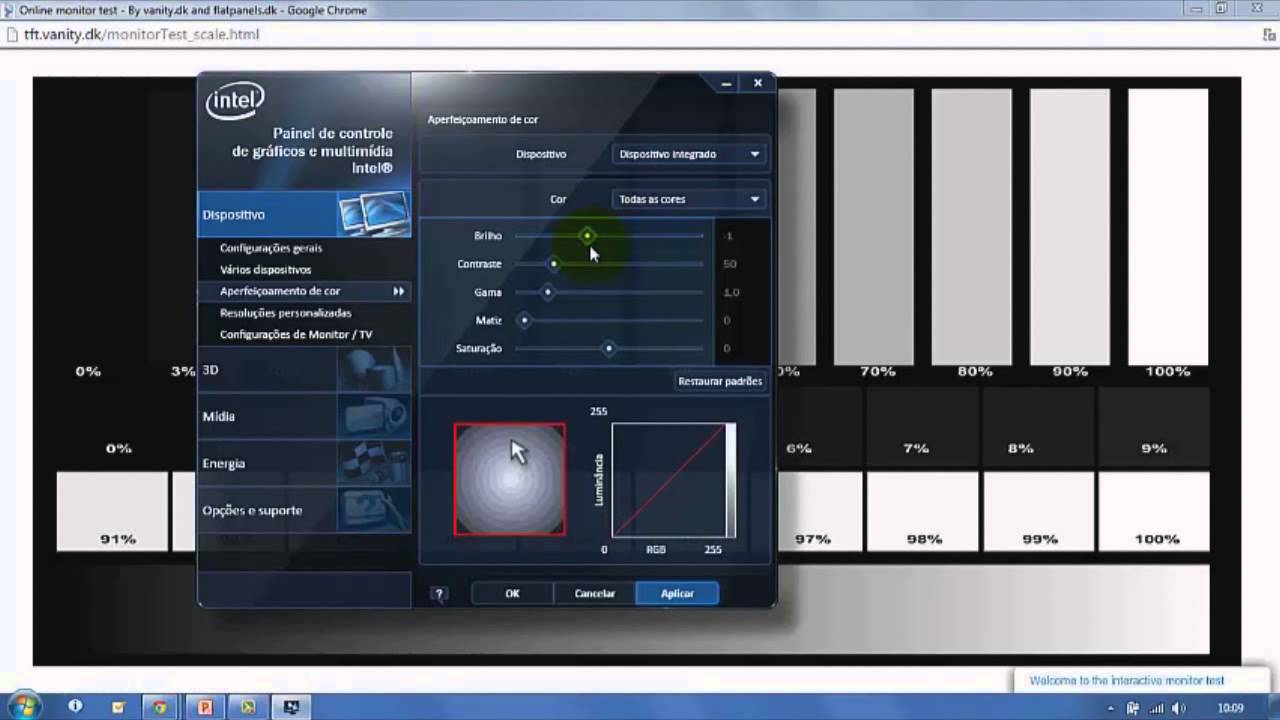Click the 90% gray bar on the test page

point(1069,227)
